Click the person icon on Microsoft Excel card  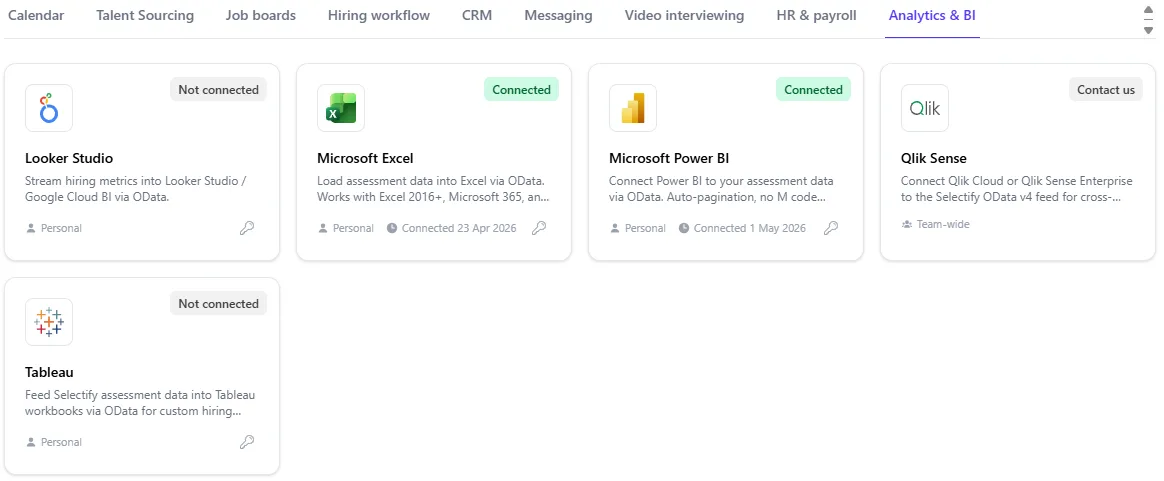click(x=323, y=228)
